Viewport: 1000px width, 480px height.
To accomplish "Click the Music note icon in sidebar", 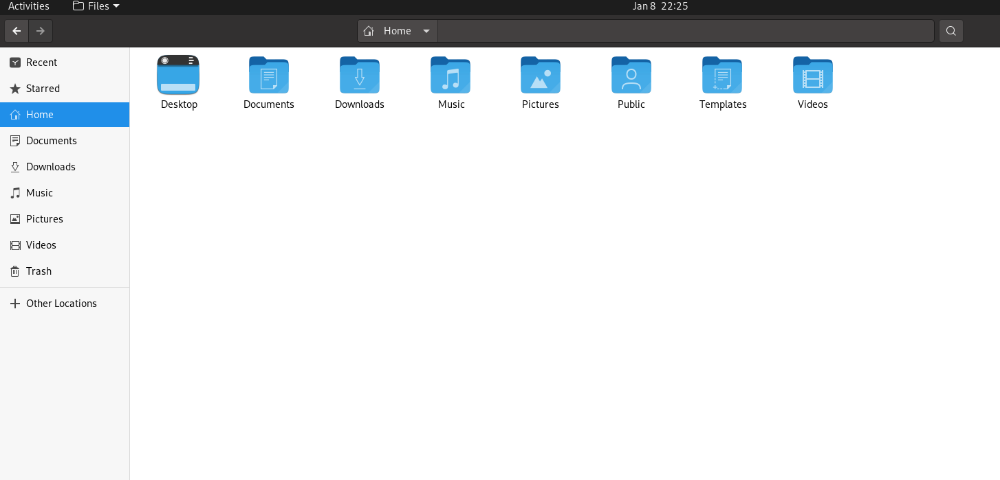I will click(15, 193).
